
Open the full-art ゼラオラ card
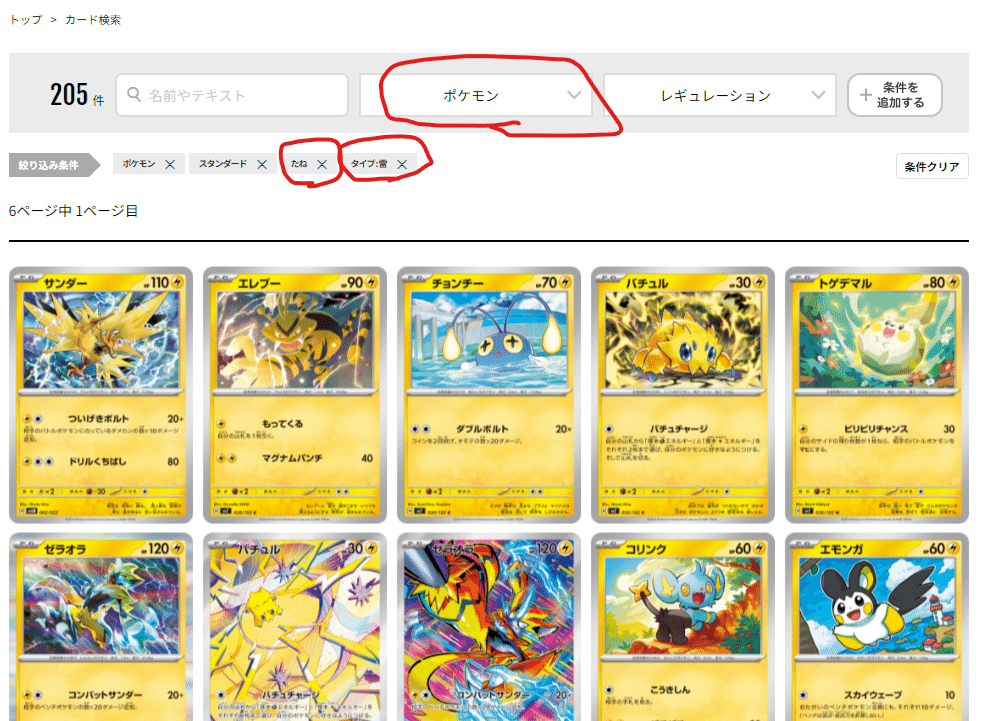point(489,627)
